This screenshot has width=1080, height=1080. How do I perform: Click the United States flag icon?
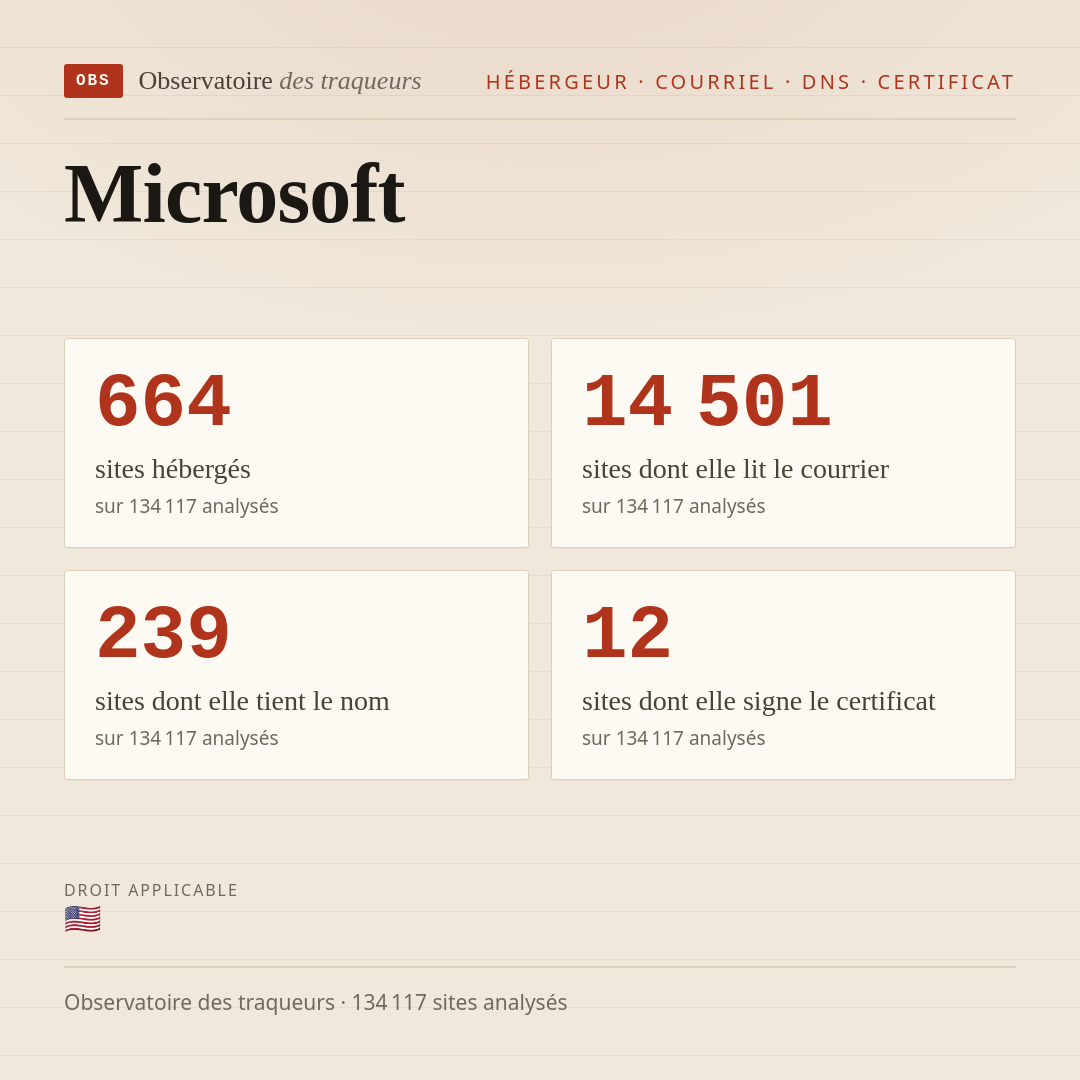point(83,920)
